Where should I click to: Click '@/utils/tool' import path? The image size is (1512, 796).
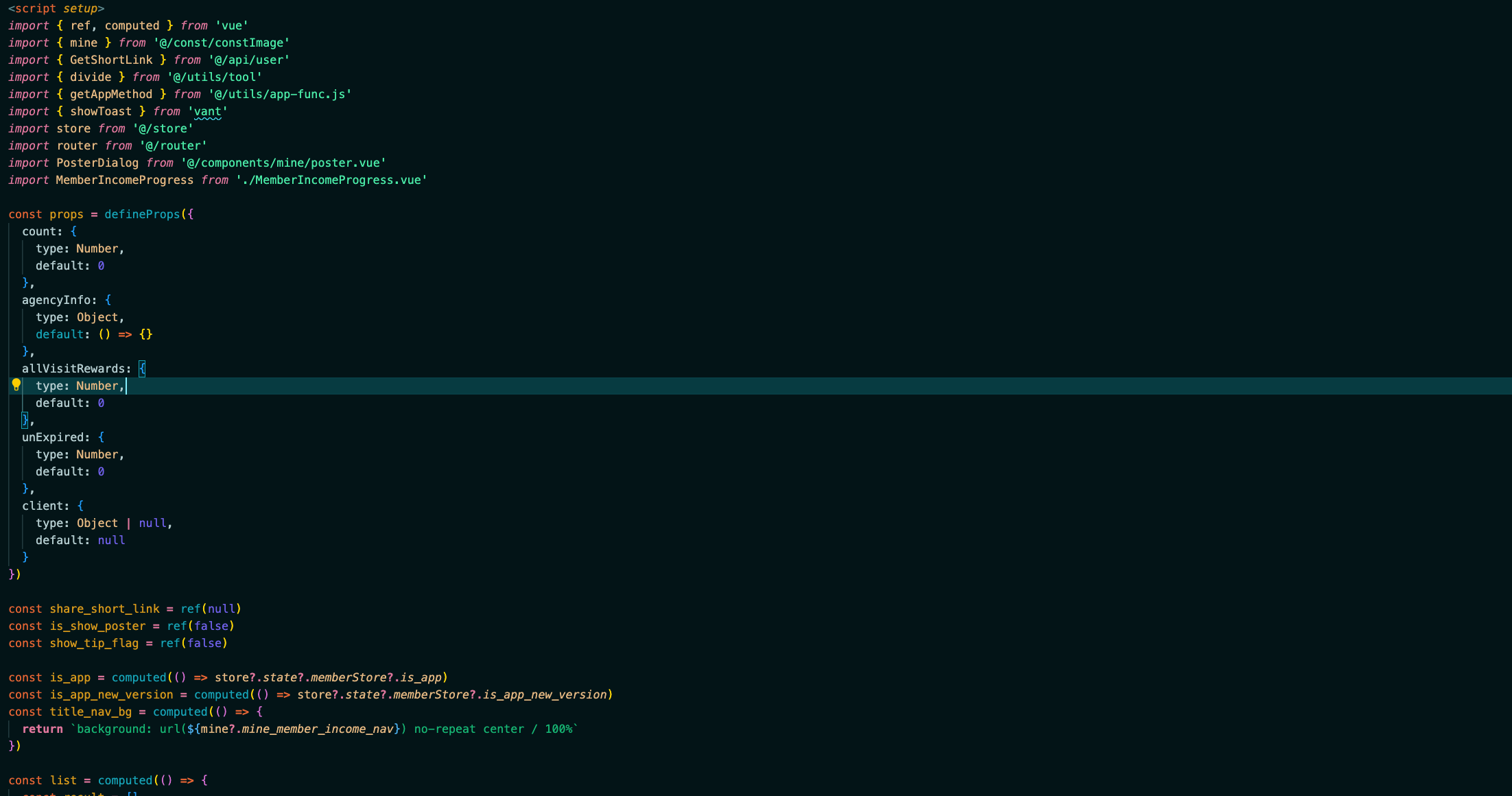click(214, 77)
